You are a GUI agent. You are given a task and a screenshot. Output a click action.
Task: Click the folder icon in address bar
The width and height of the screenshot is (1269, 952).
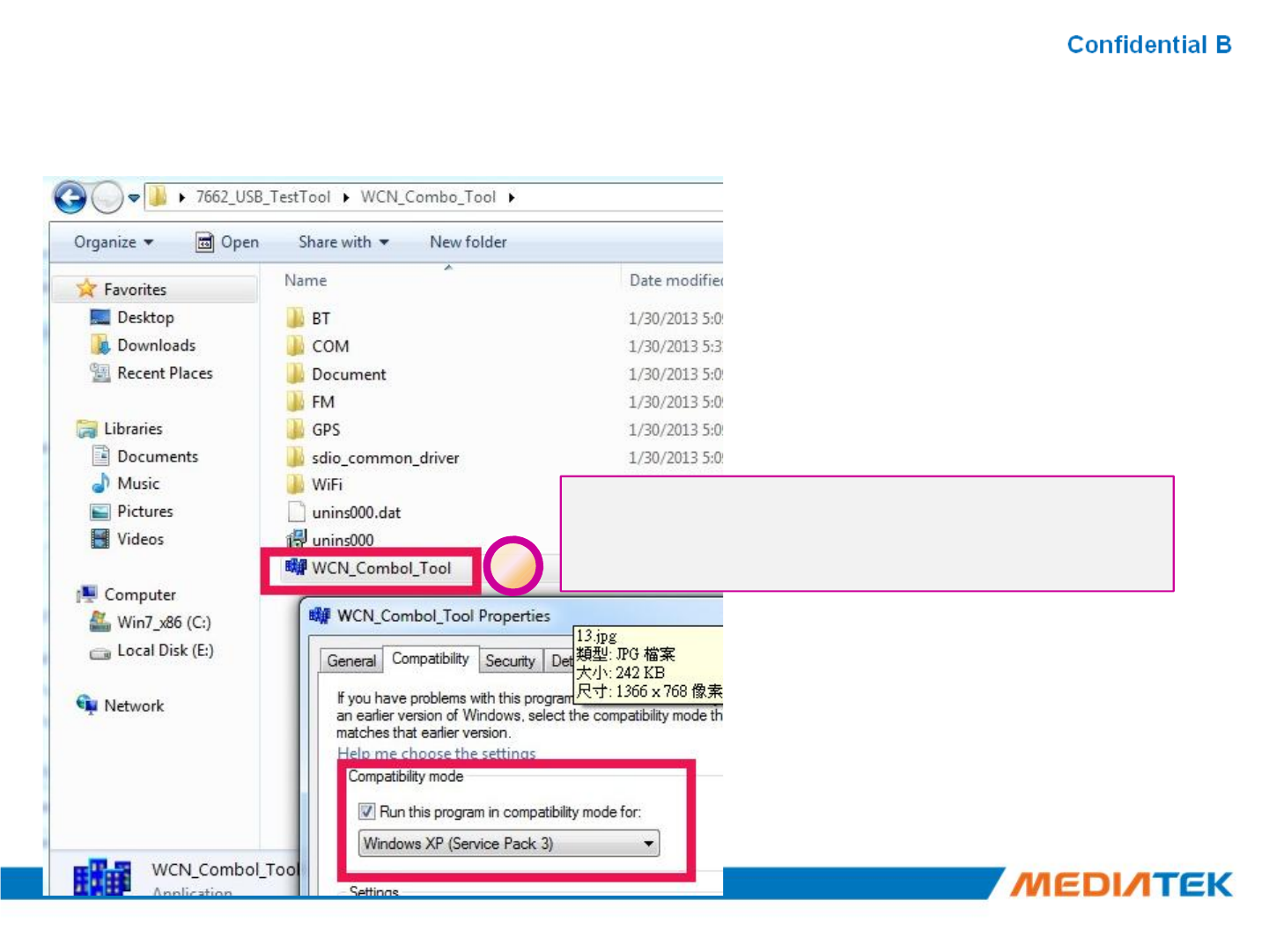(x=158, y=196)
